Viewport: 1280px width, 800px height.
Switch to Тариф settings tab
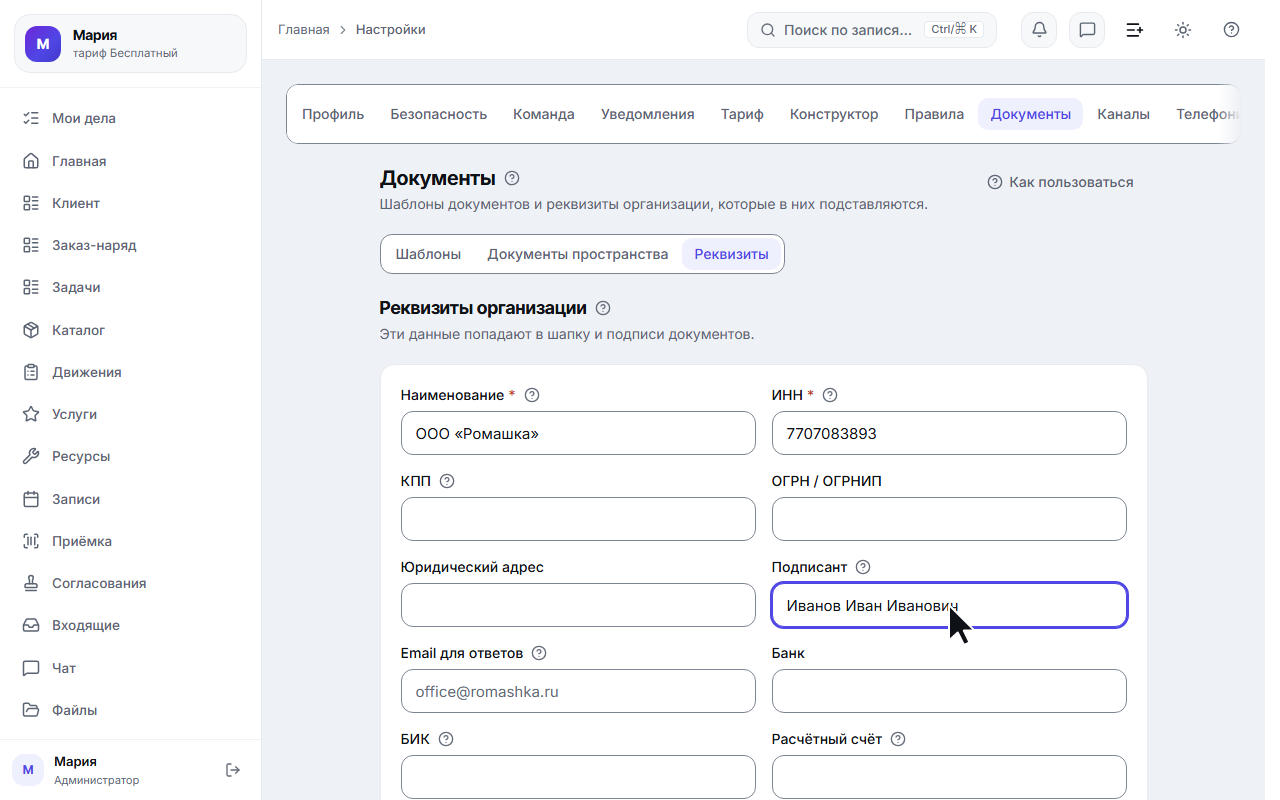coord(742,114)
